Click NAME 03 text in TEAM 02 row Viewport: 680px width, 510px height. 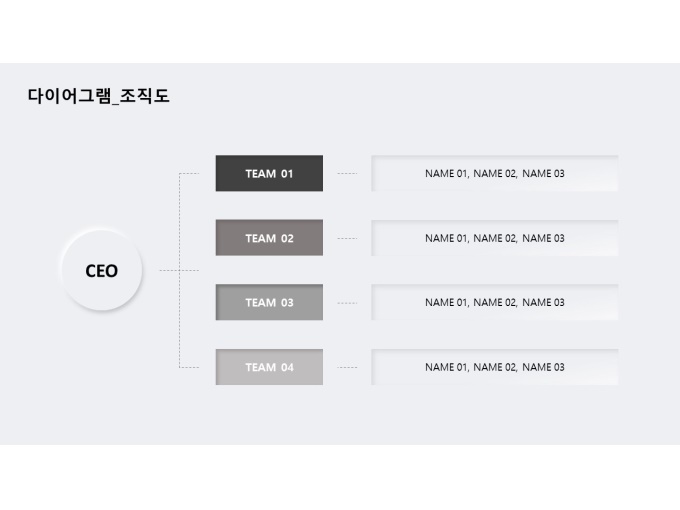tap(543, 238)
